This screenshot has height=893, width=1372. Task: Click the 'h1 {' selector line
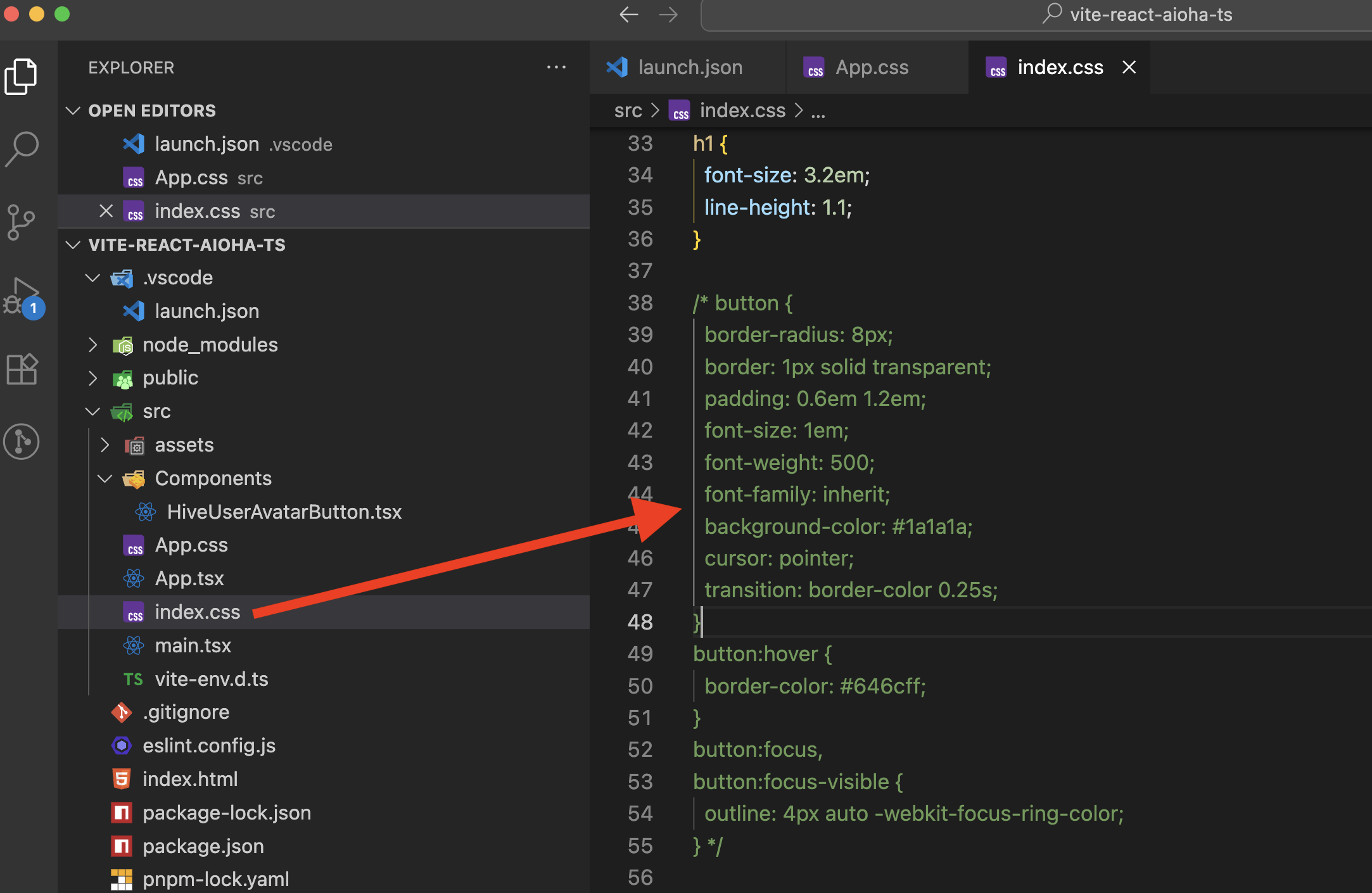coord(710,144)
